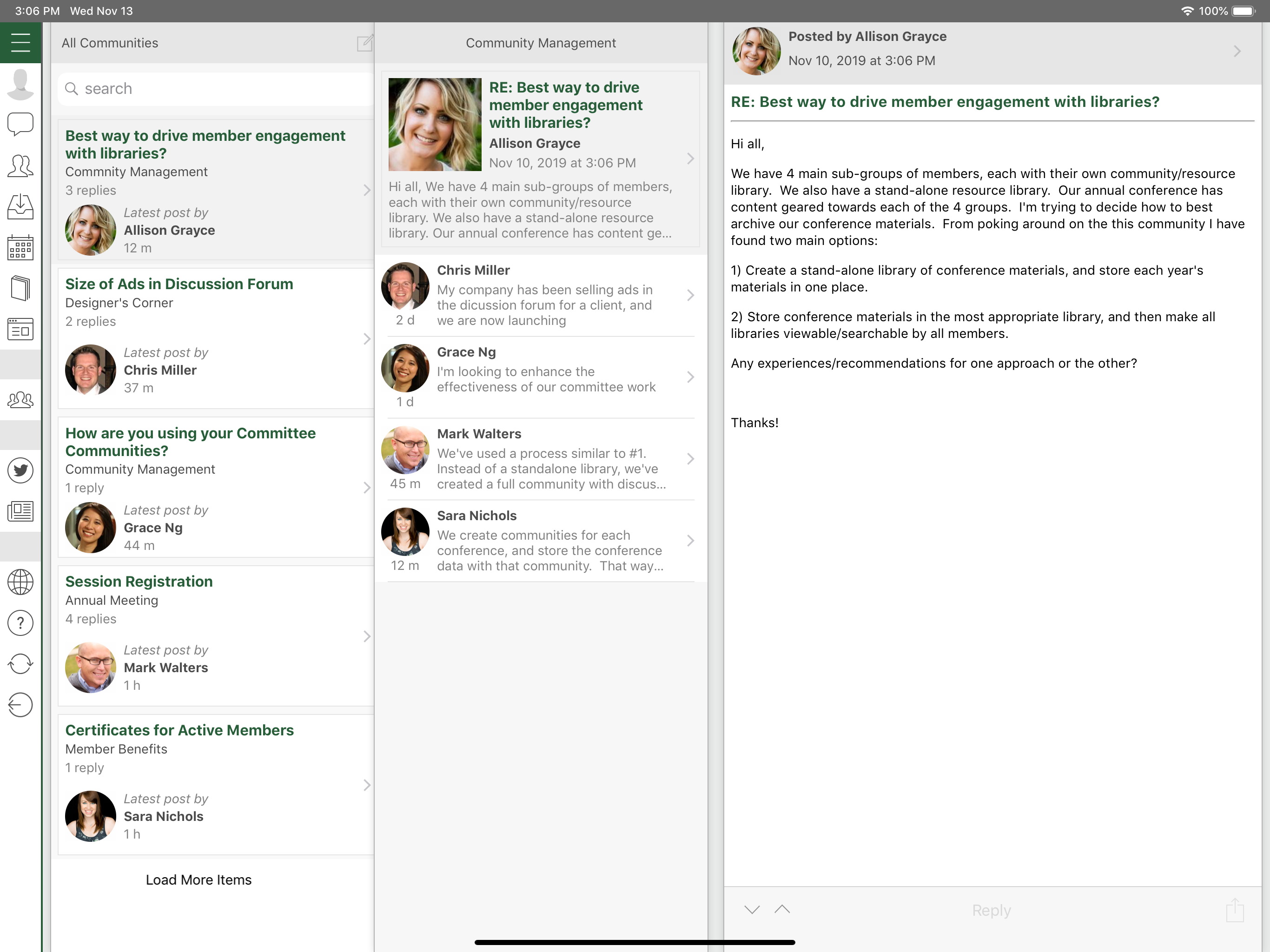Image resolution: width=1270 pixels, height=952 pixels.
Task: Open Size of Ads in Discussion Forum thread
Action: tap(216, 339)
